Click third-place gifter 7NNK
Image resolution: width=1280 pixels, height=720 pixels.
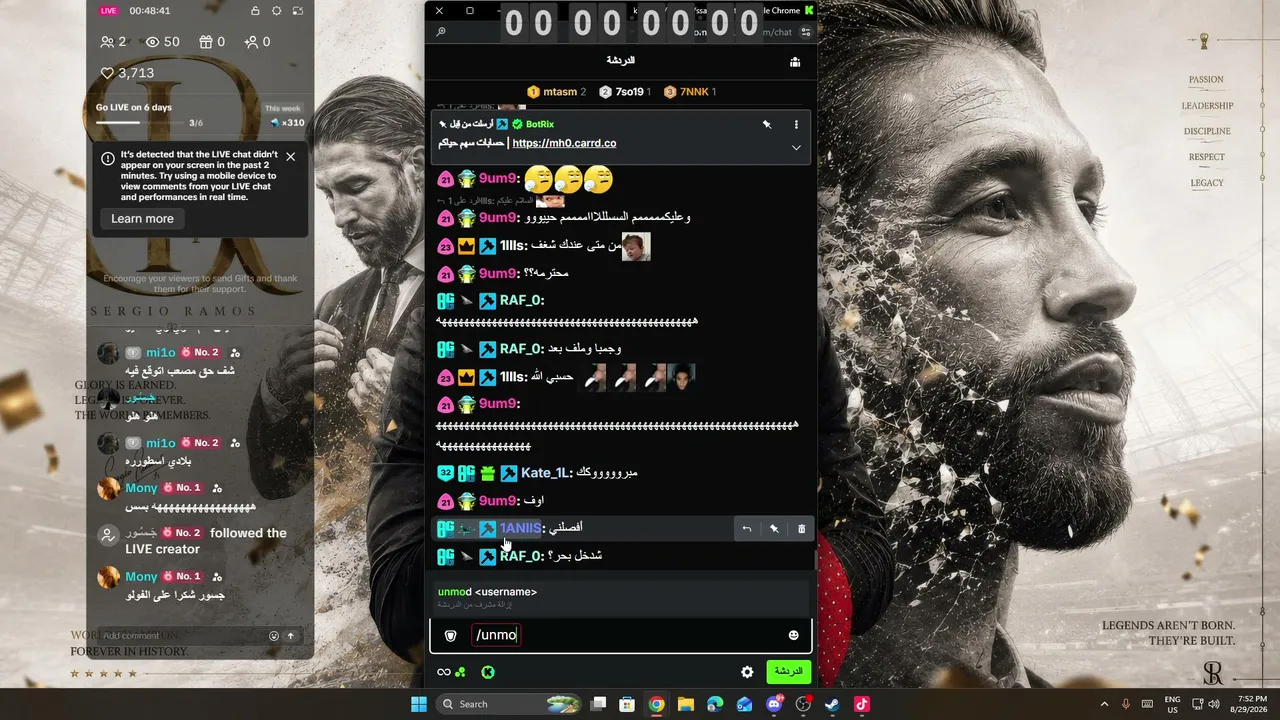690,92
